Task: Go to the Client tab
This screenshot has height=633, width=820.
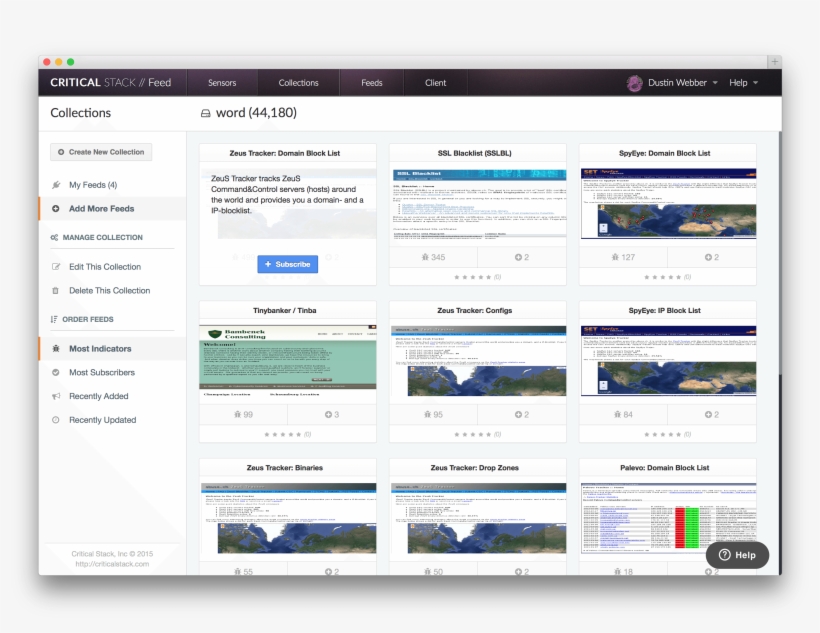Action: tap(435, 83)
